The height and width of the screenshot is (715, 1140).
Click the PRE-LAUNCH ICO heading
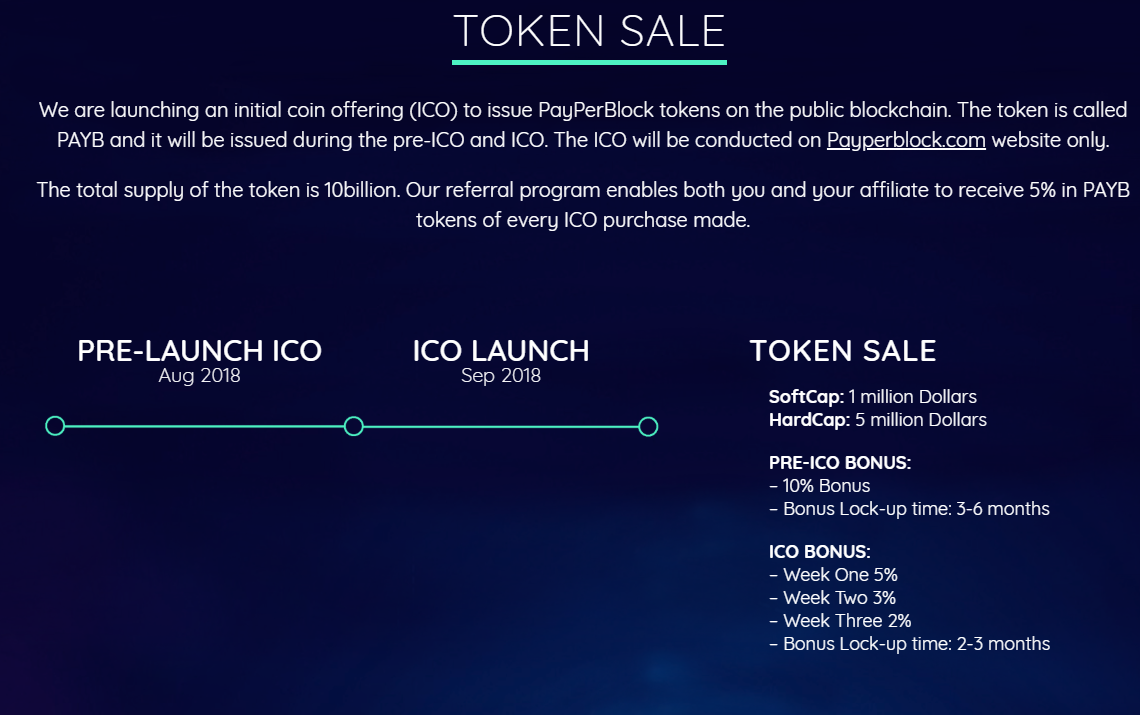199,351
